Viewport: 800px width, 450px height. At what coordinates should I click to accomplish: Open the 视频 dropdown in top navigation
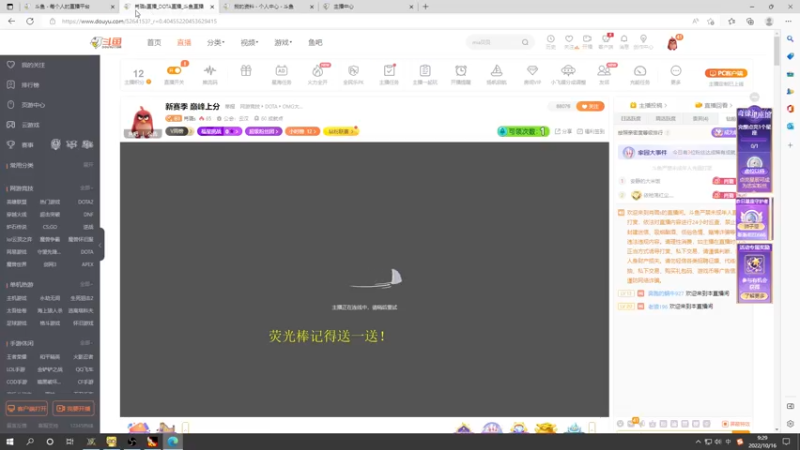tap(249, 42)
